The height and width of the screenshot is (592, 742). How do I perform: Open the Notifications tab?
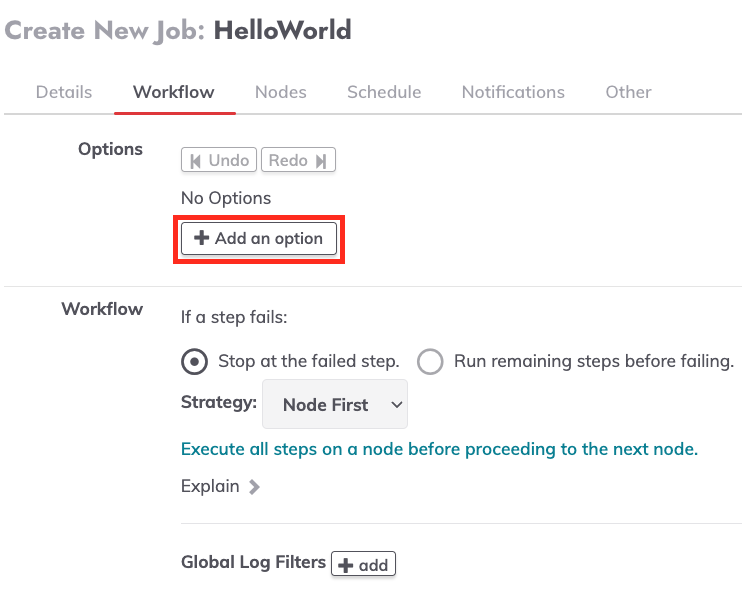click(x=513, y=92)
